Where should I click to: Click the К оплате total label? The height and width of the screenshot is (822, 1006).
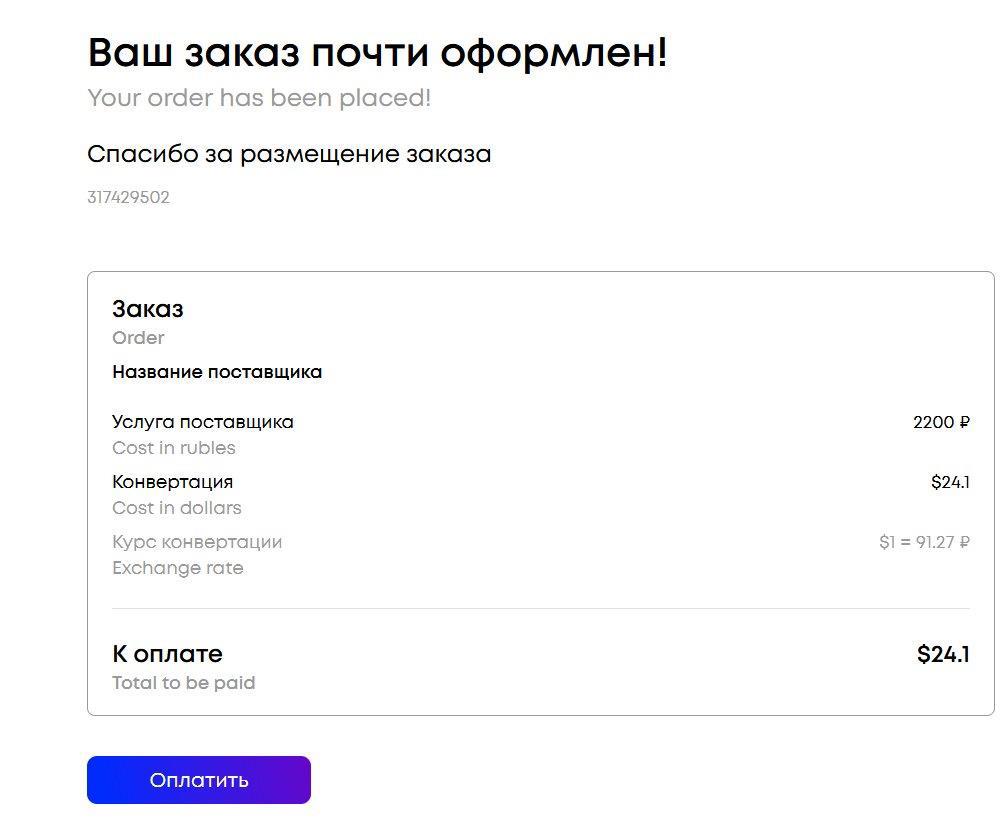167,654
